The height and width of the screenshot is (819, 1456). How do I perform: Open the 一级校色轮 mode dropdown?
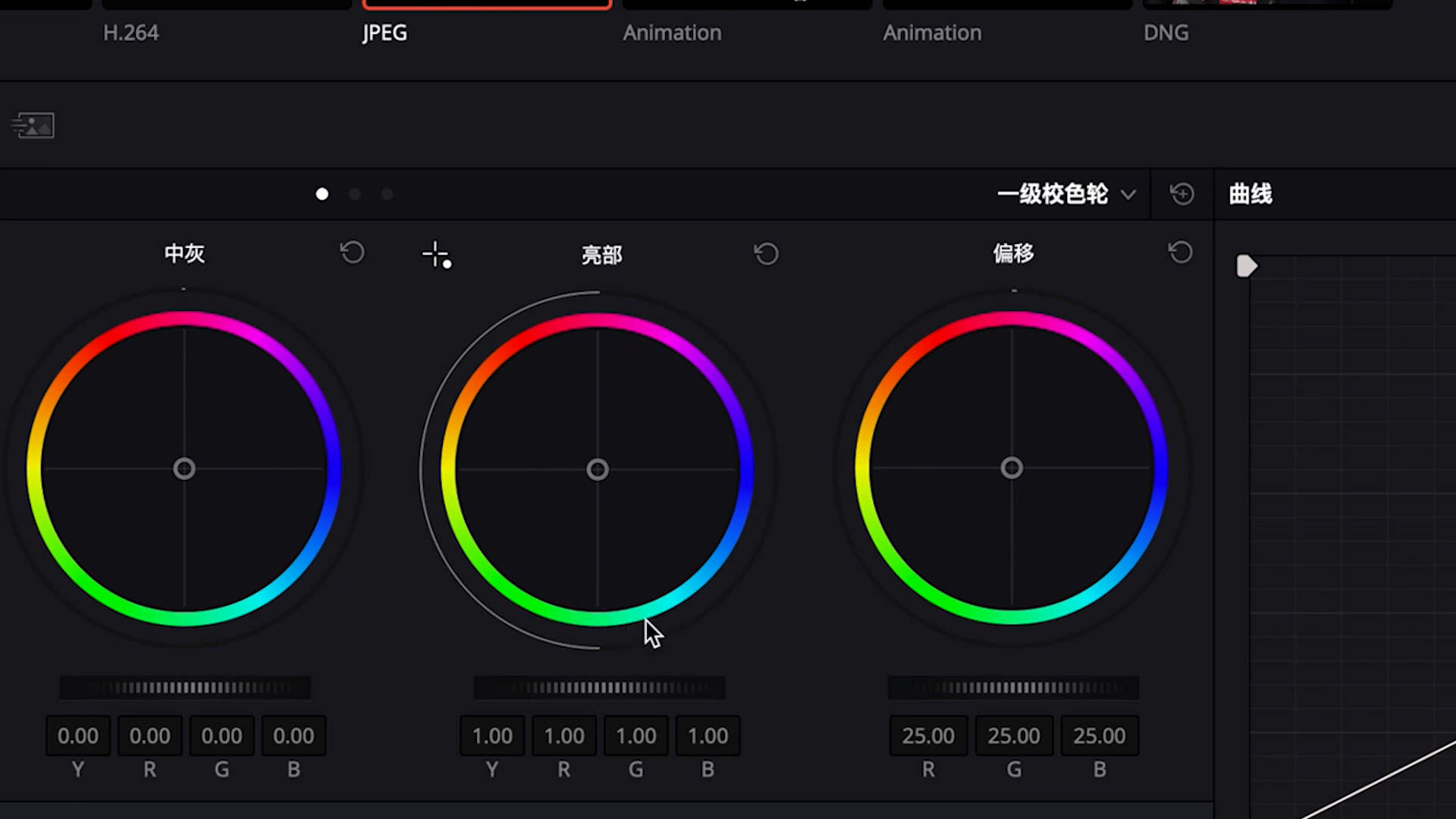coord(1053,194)
